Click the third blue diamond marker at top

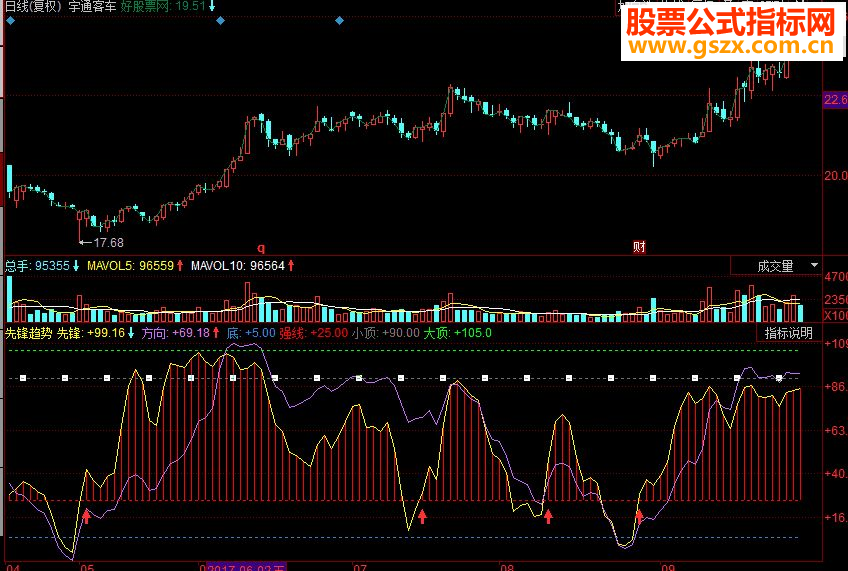pos(339,21)
